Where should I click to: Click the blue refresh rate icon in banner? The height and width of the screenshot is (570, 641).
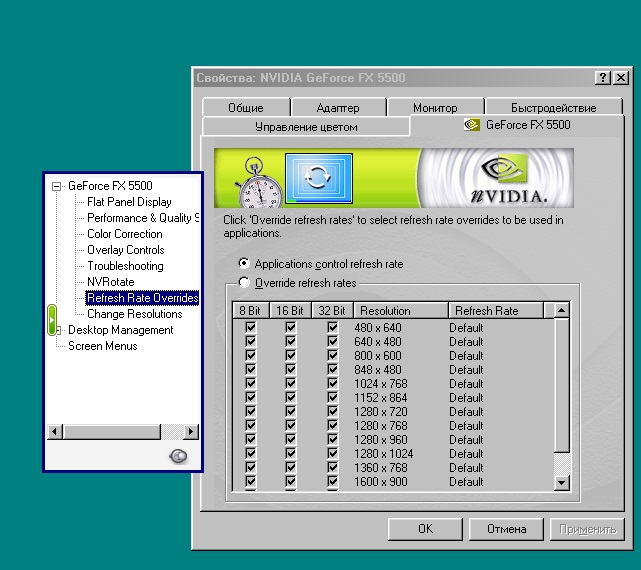(x=319, y=179)
